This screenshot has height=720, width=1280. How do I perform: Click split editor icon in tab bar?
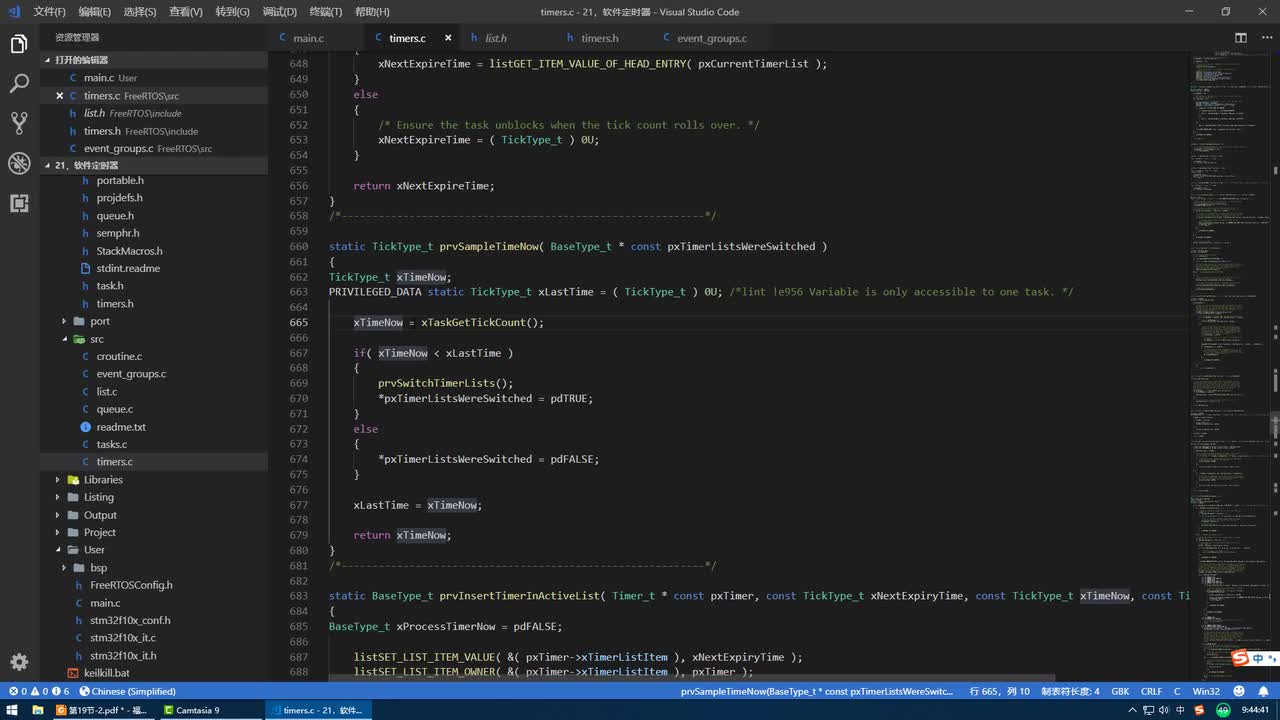[x=1240, y=38]
